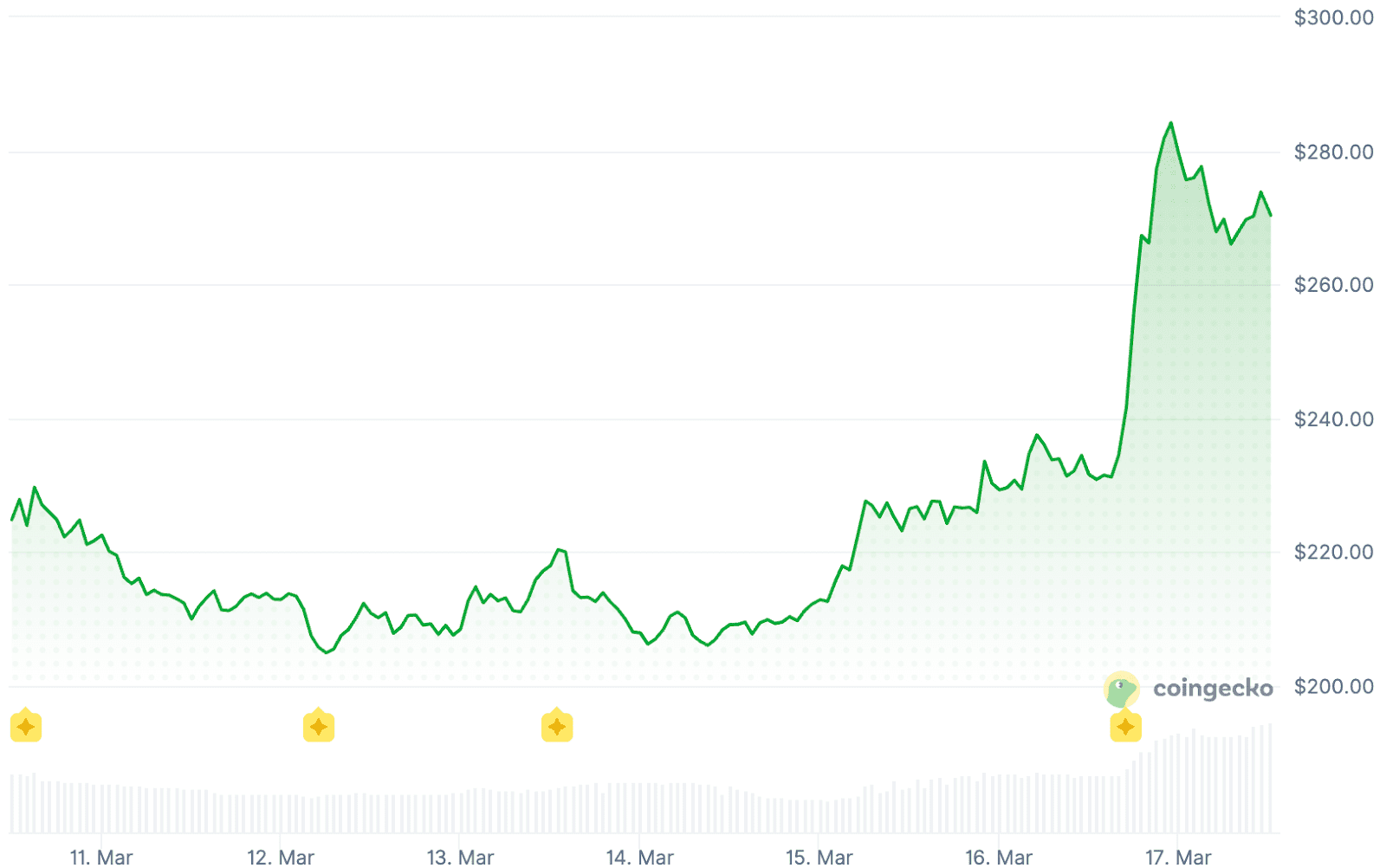Screen dimensions: 1386x868
Task: Click the $300.00 price axis label
Action: pyautogui.click(x=1333, y=18)
